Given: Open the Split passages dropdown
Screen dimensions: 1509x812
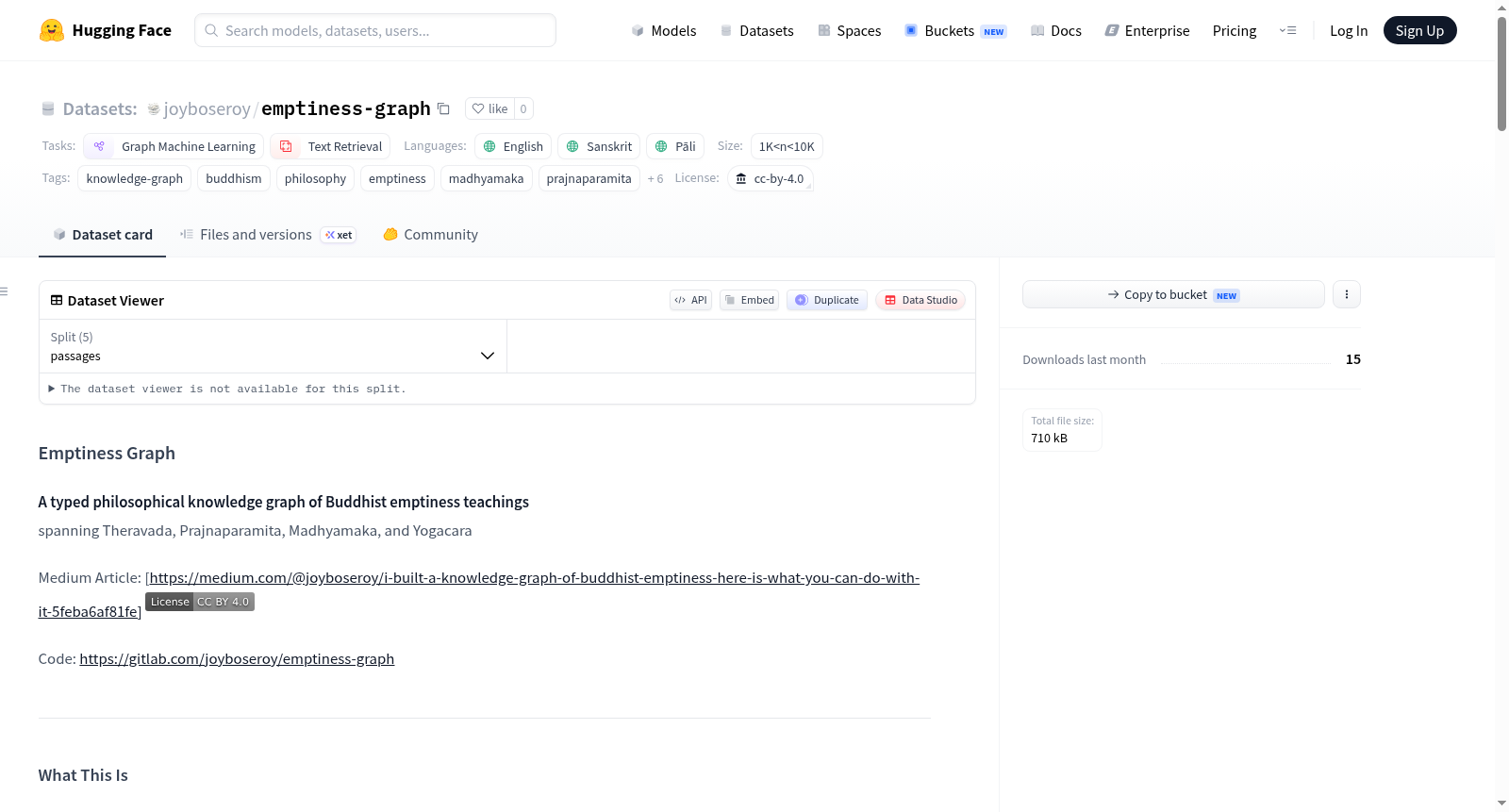Looking at the screenshot, I should click(273, 346).
